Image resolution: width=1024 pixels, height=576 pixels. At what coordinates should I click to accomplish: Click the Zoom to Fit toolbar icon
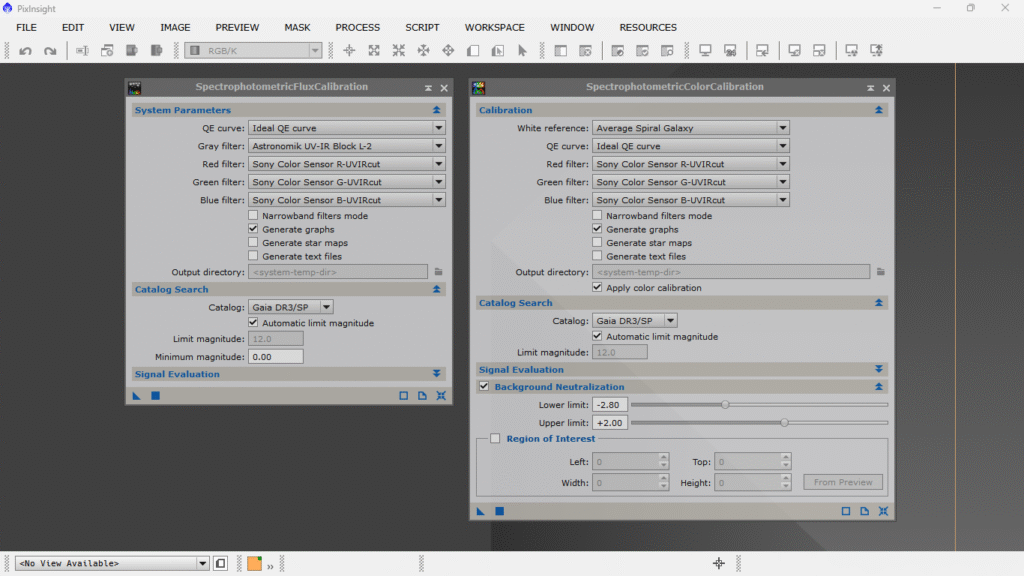coord(374,51)
